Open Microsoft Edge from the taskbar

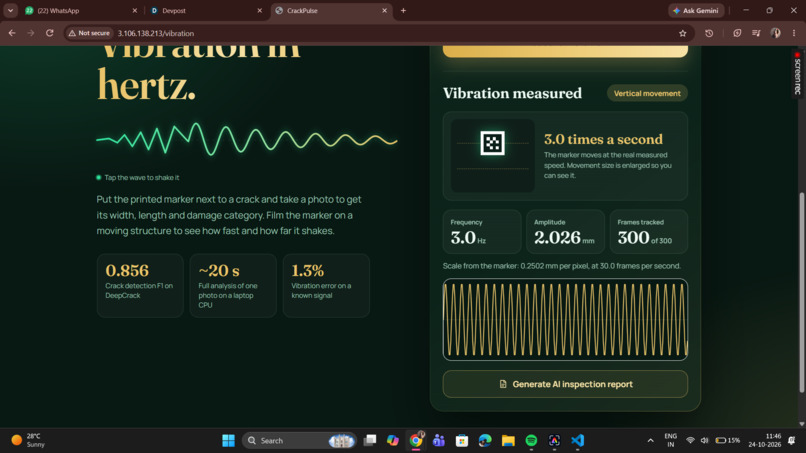click(x=485, y=441)
